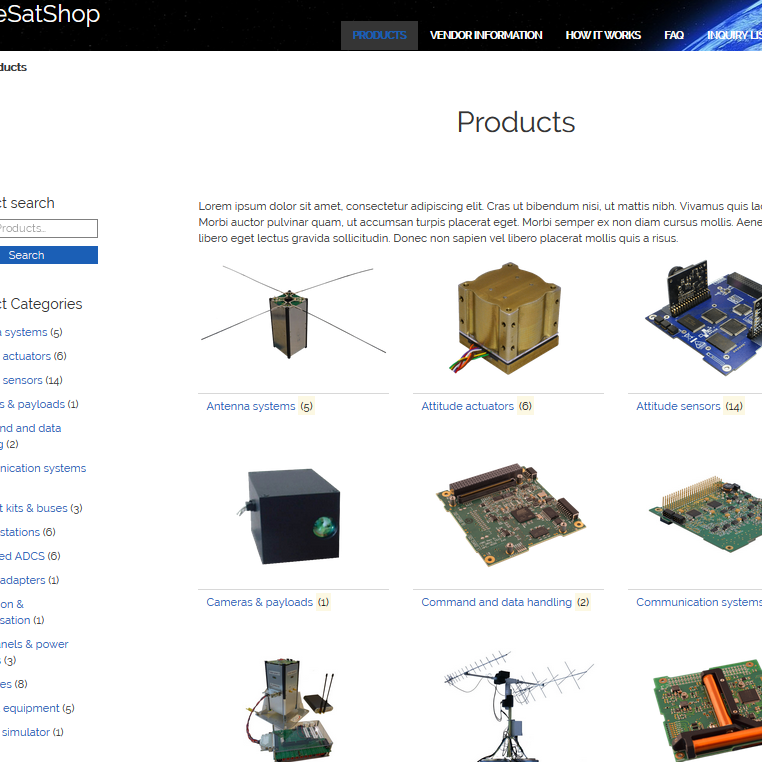Screen dimensions: 762x762
Task: Select sidebar category 'kits & buses (3)'
Action: (41, 508)
